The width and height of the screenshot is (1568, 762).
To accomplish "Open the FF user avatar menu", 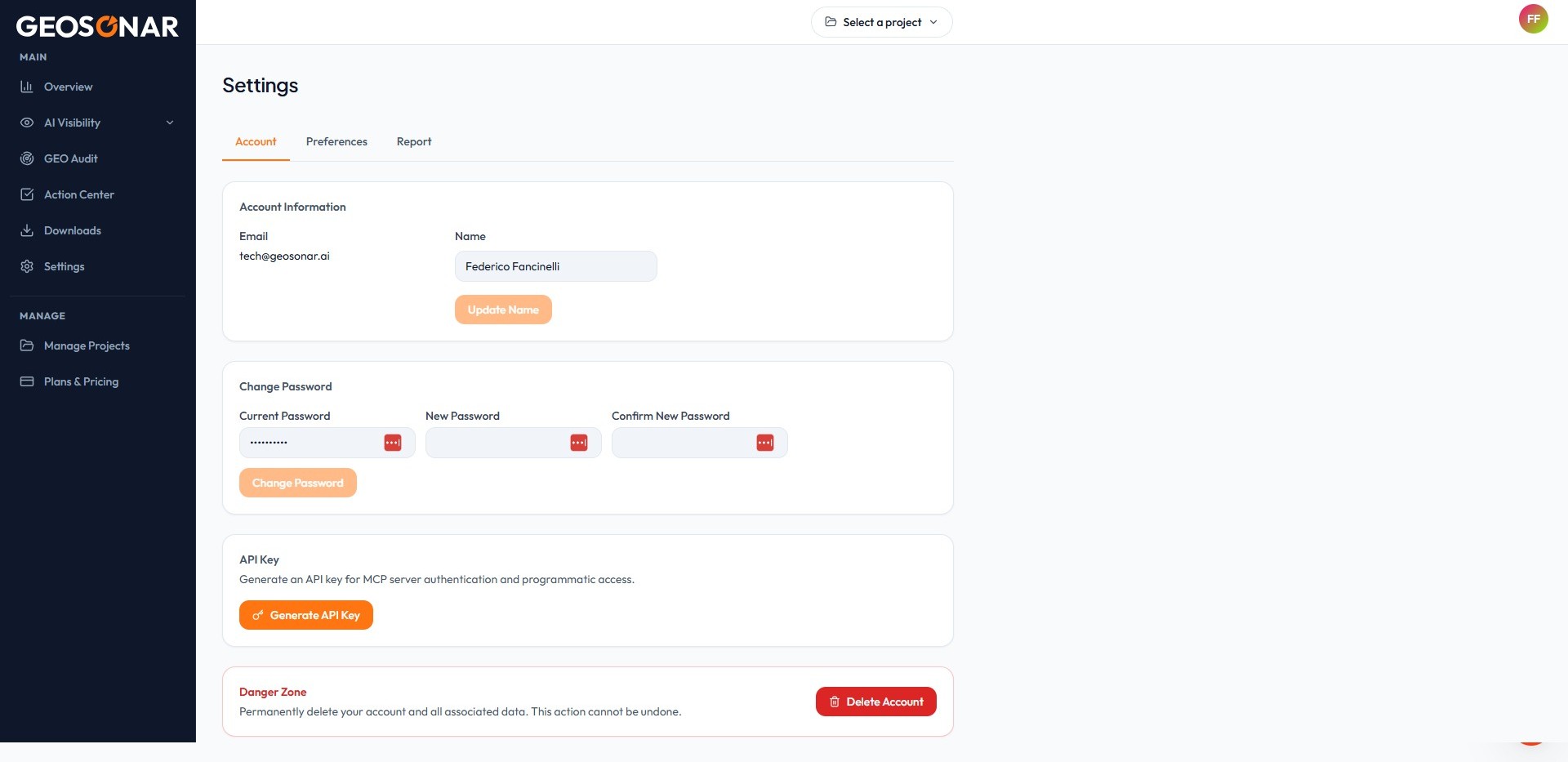I will pos(1533,19).
